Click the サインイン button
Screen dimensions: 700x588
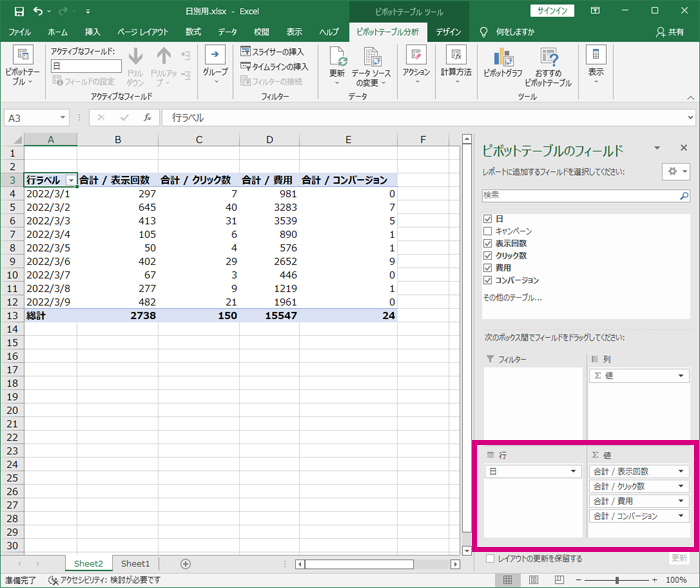(552, 11)
